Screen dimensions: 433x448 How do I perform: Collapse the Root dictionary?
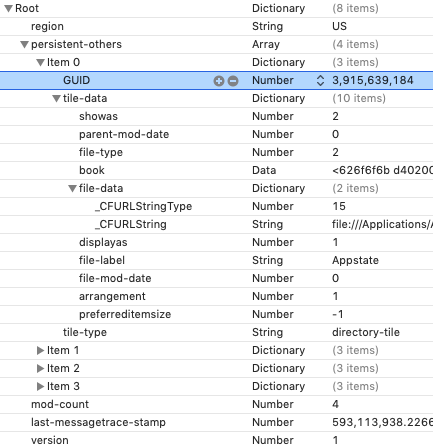pyautogui.click(x=8, y=8)
